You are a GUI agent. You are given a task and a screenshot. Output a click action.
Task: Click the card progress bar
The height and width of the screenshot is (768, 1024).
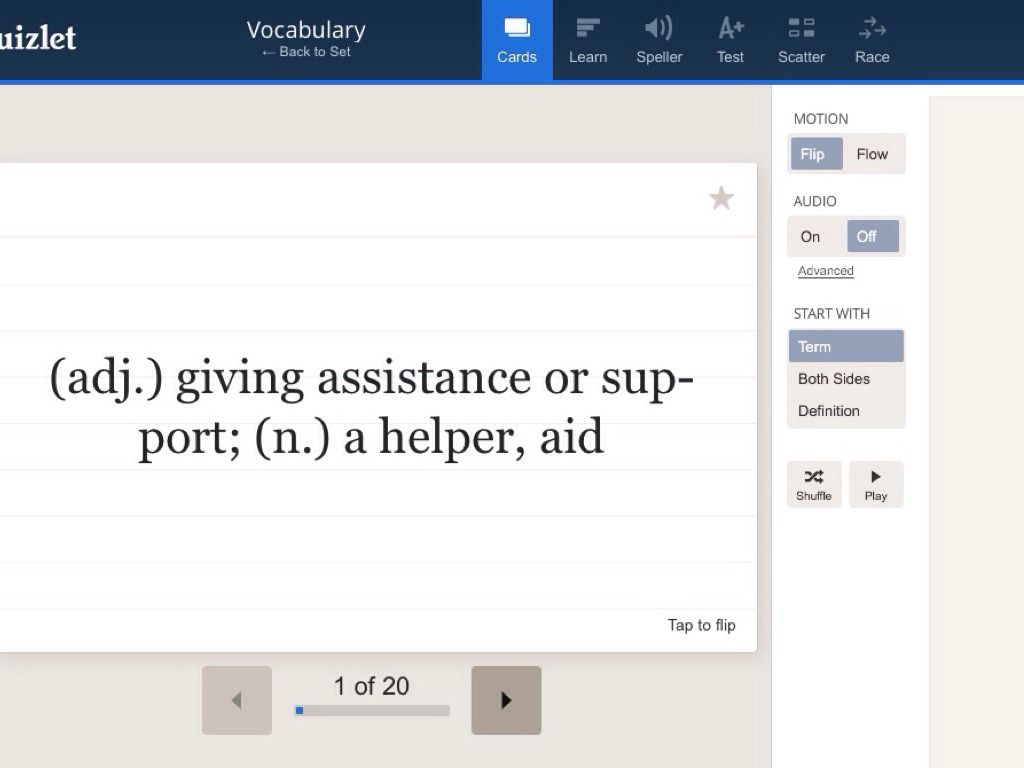[372, 711]
